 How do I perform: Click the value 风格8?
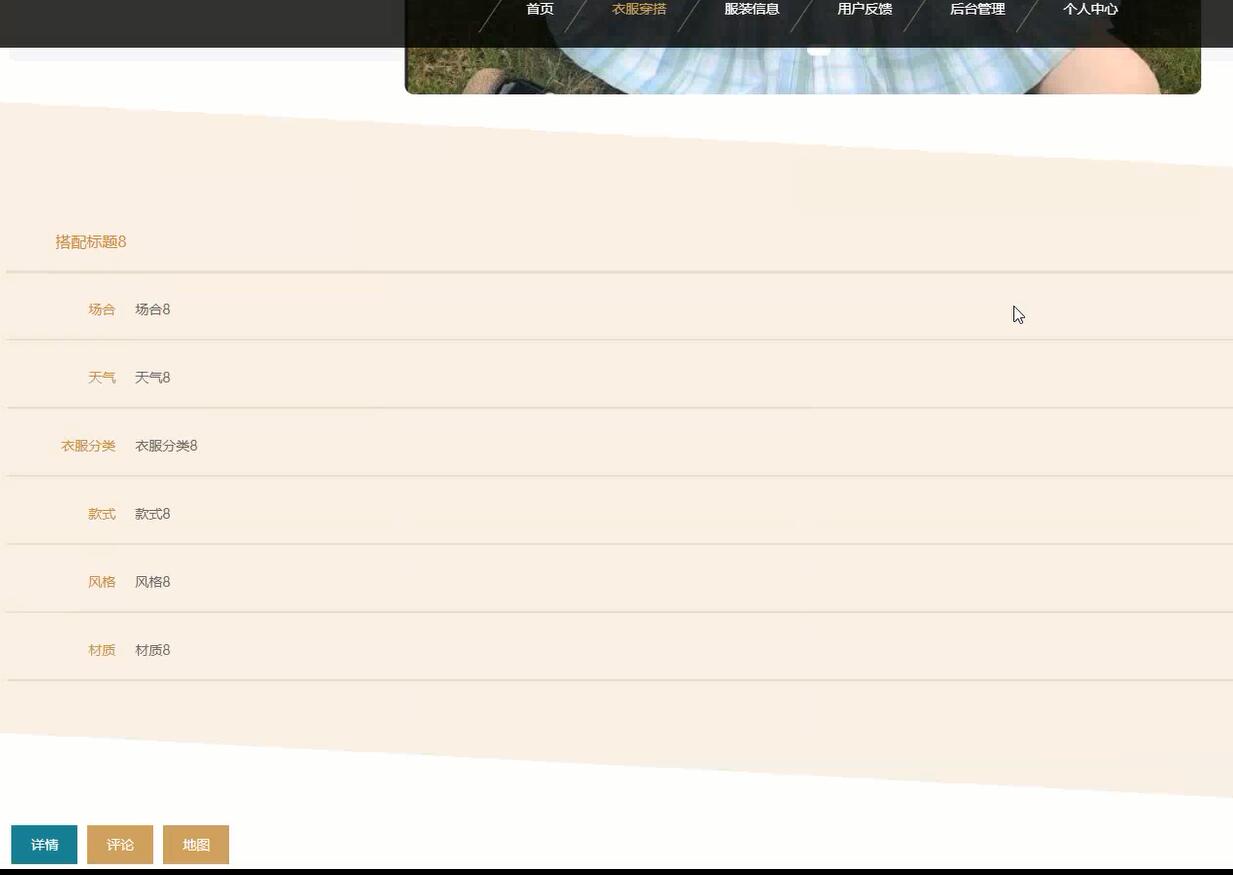pos(153,582)
